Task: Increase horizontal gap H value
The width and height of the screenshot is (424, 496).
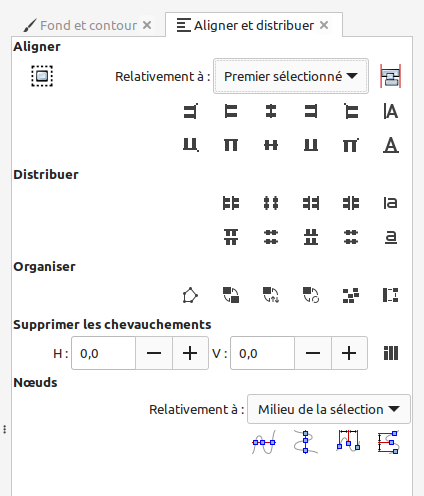Action: click(x=190, y=353)
